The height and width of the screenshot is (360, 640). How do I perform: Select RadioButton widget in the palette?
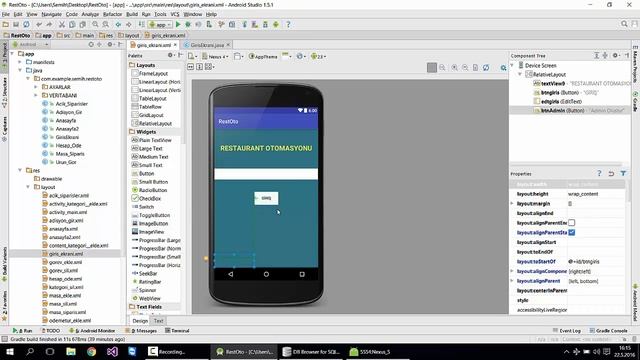(149, 190)
